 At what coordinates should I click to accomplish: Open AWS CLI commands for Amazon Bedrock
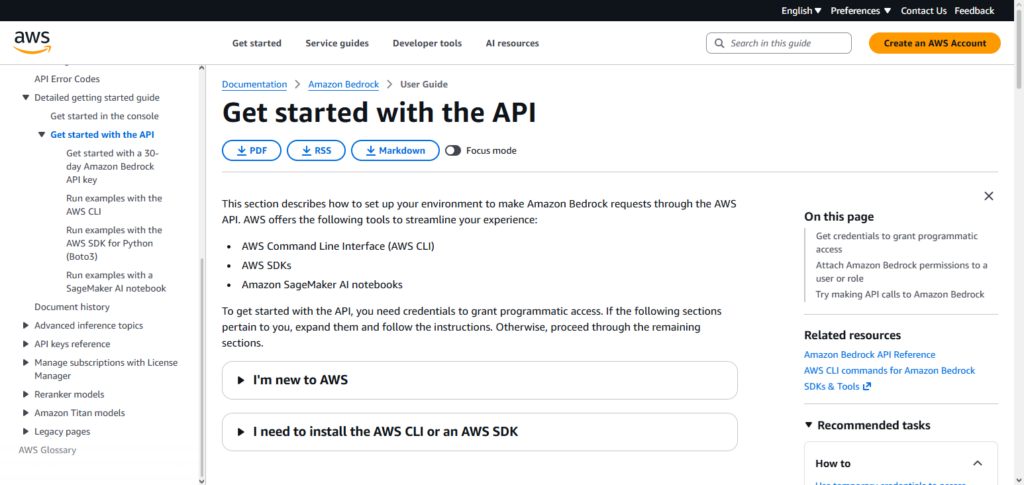tap(889, 370)
